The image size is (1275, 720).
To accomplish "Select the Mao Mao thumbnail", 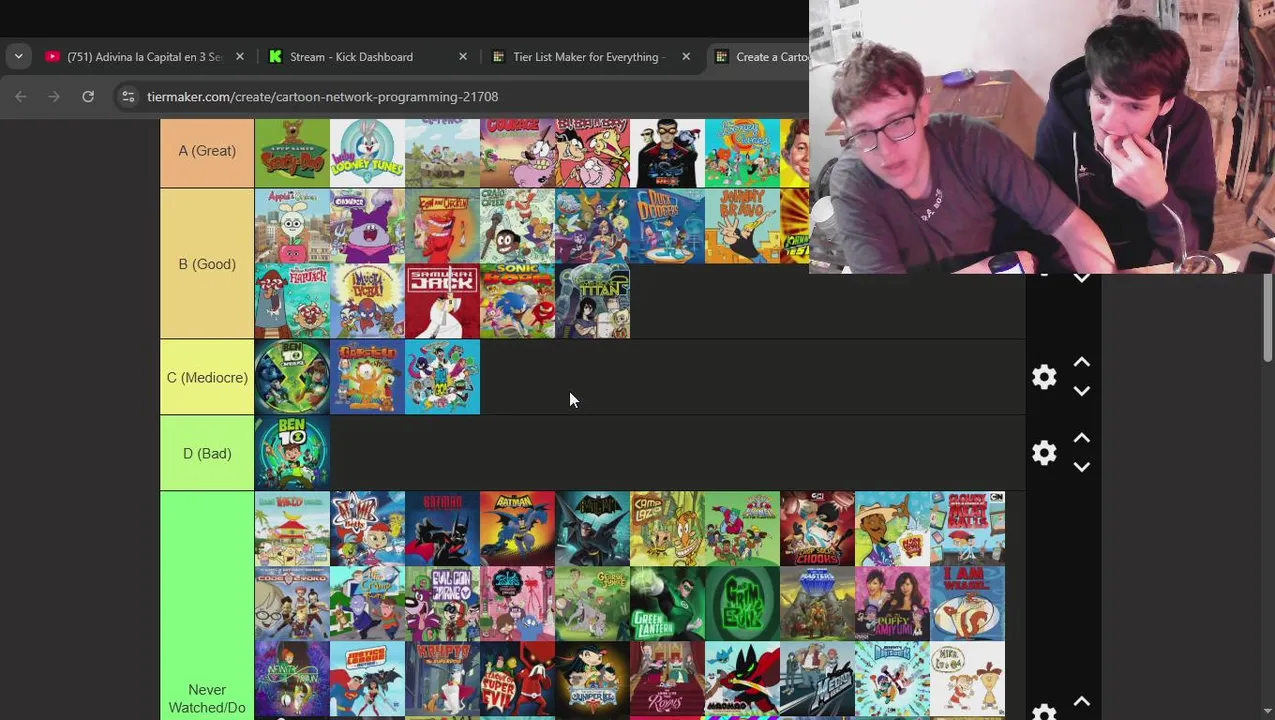I will click(x=742, y=678).
